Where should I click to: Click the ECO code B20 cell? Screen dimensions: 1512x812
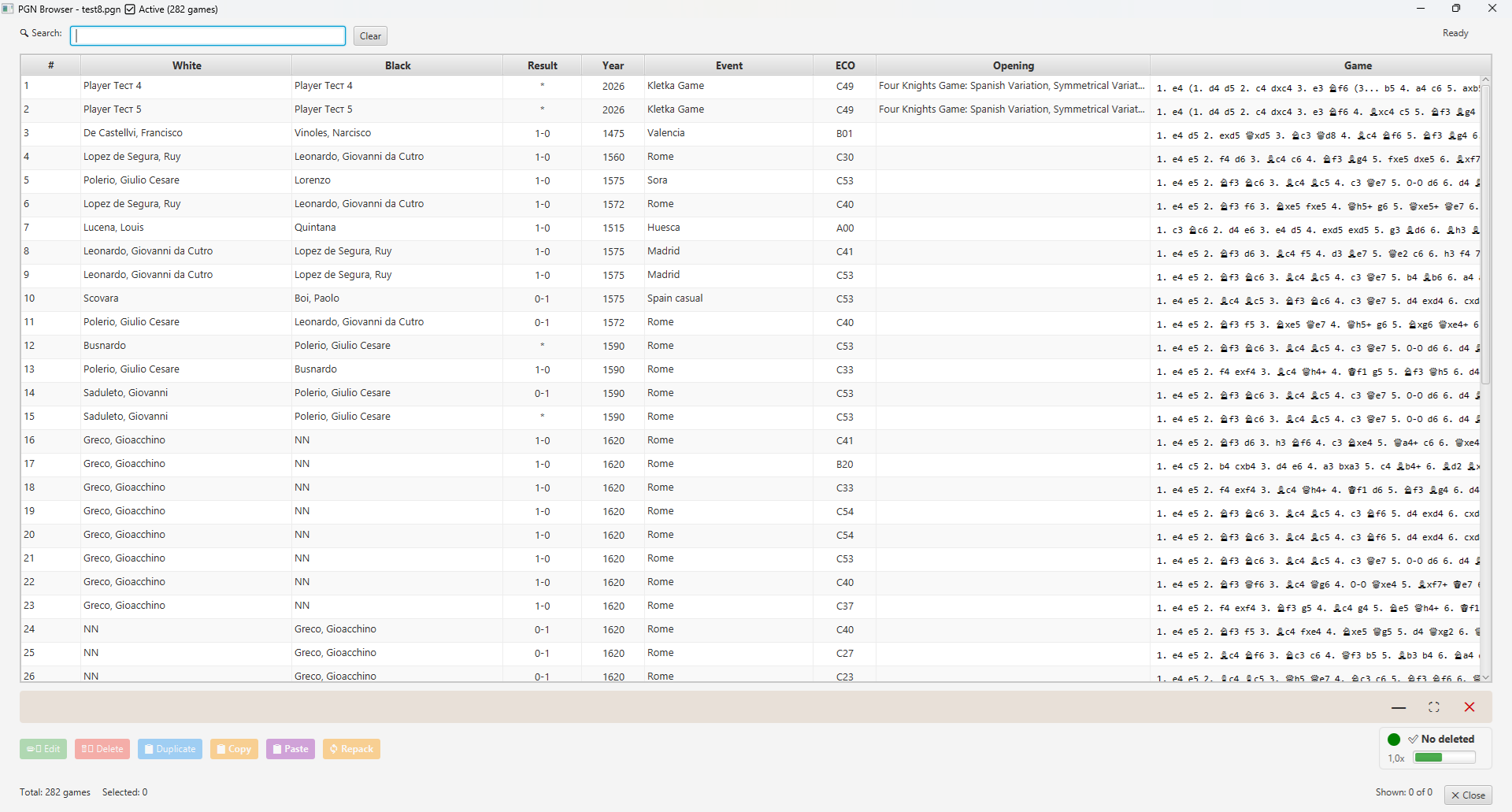[845, 464]
